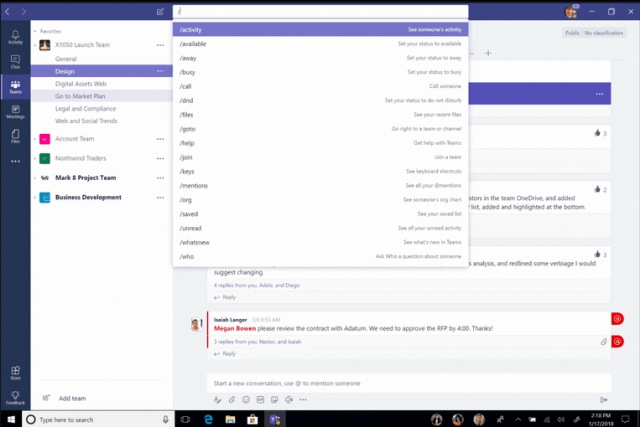Open options on the purple banner
The height and width of the screenshot is (427, 640).
click(x=599, y=94)
